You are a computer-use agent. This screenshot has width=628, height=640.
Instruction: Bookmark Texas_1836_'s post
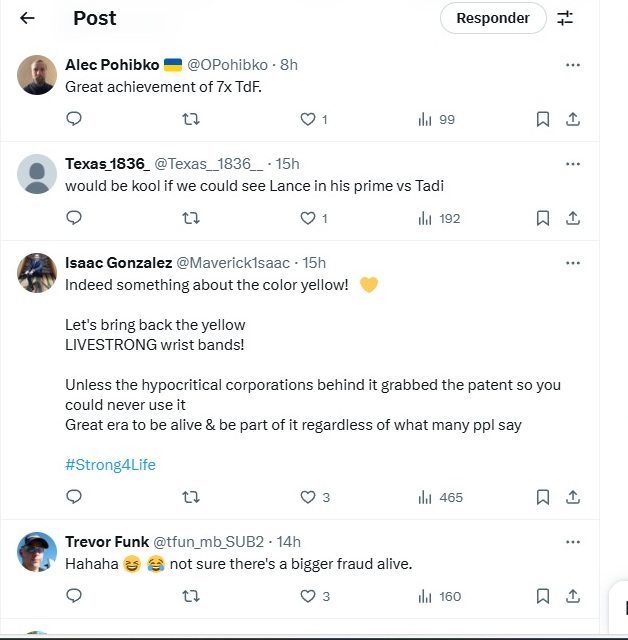(x=542, y=218)
